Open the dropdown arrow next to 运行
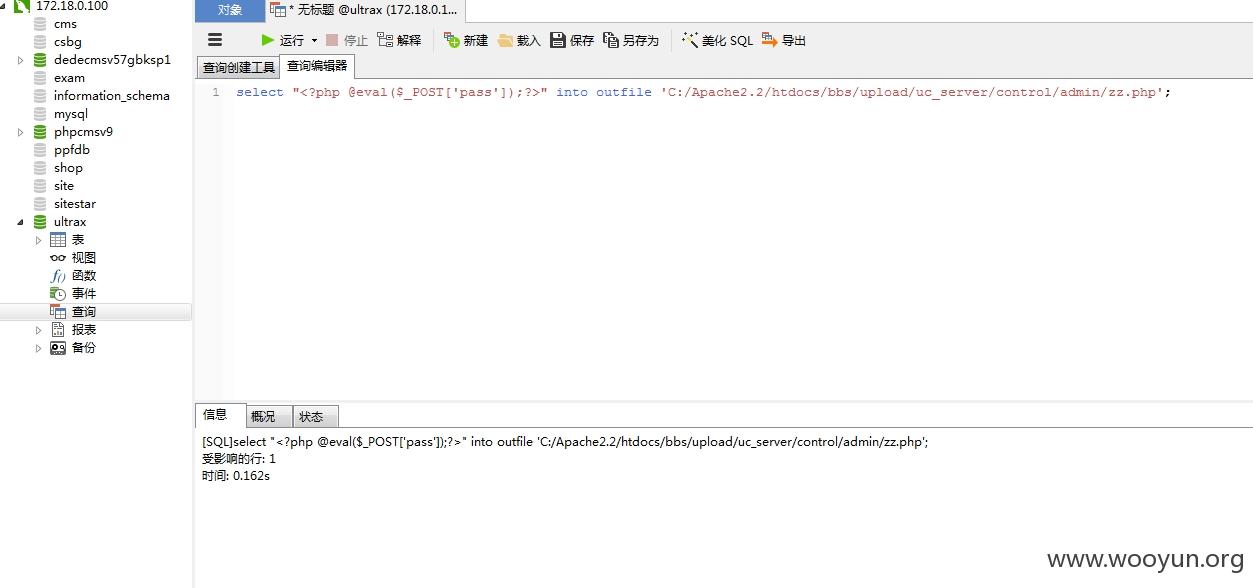The width and height of the screenshot is (1253, 588). (314, 40)
